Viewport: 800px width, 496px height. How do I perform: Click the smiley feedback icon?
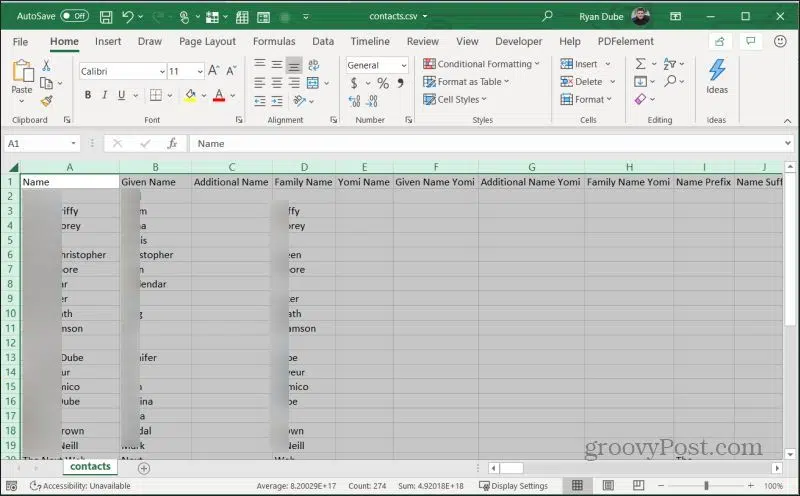click(x=780, y=41)
